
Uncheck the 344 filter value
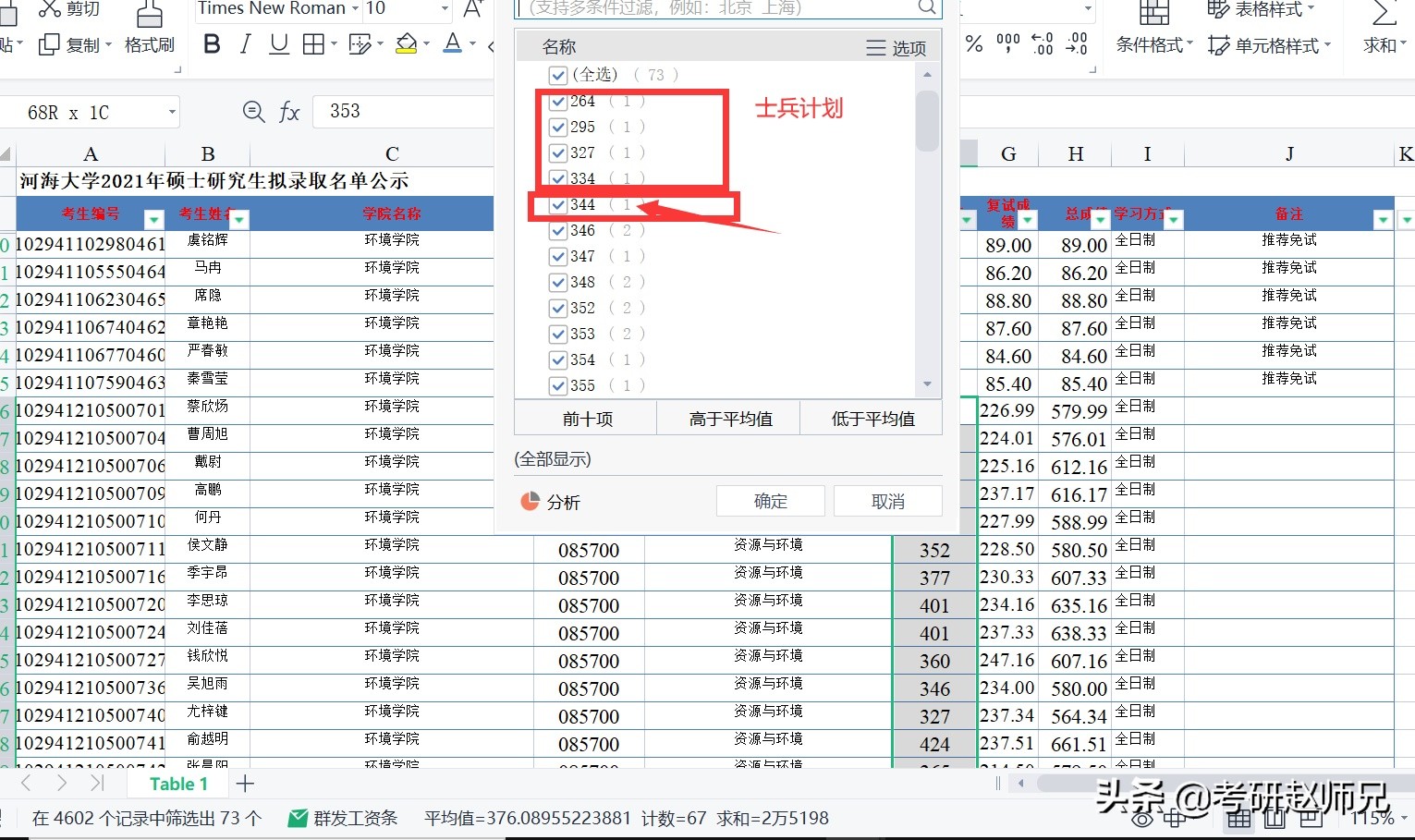557,204
